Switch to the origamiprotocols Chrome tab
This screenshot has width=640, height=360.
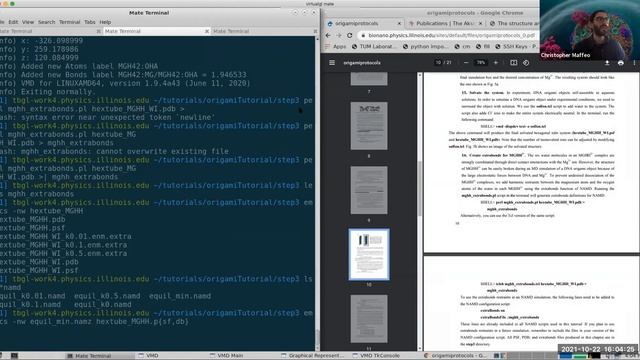pos(363,24)
